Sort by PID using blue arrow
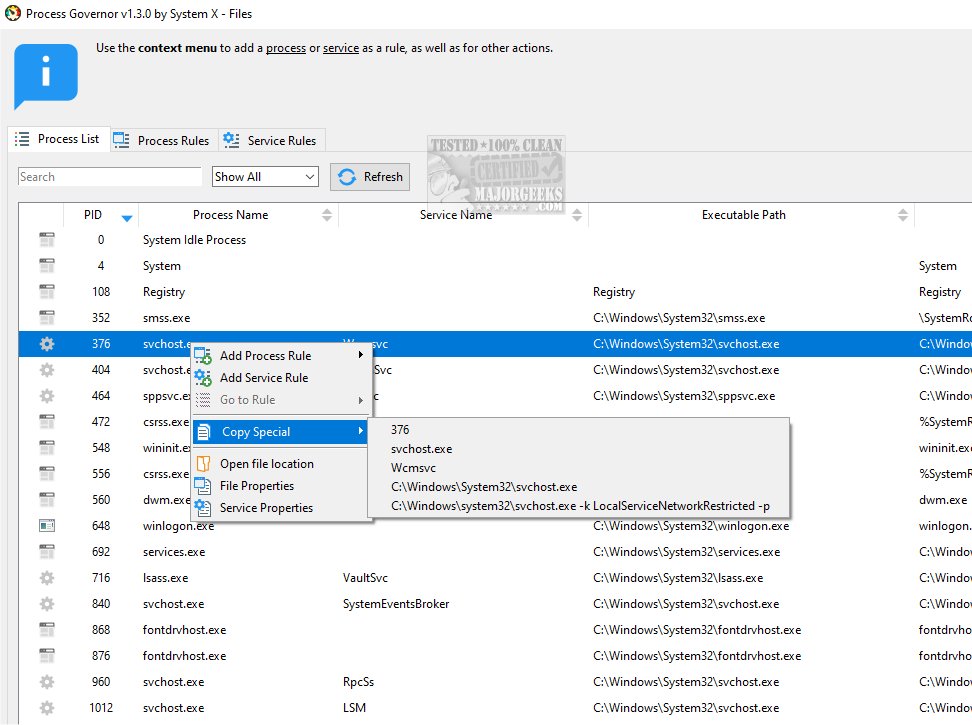 pos(127,218)
